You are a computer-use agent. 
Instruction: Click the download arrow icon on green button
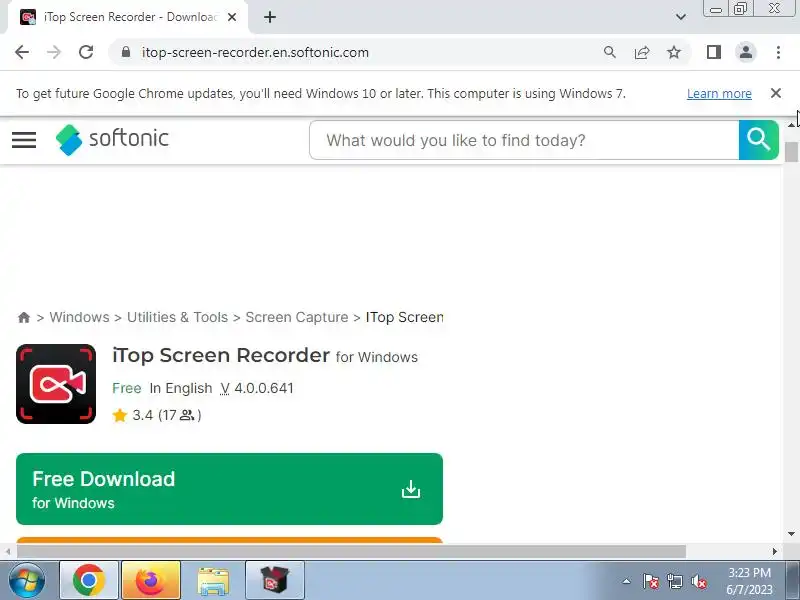click(x=411, y=489)
